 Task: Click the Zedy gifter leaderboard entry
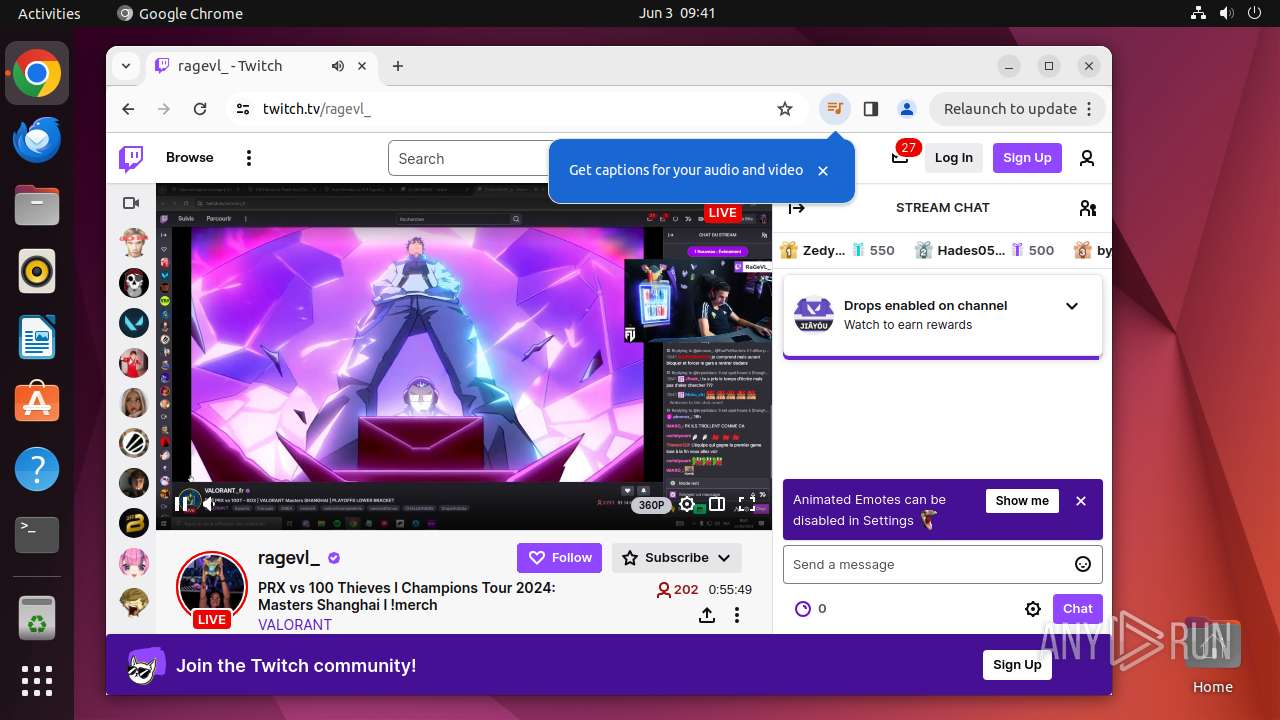pyautogui.click(x=837, y=250)
